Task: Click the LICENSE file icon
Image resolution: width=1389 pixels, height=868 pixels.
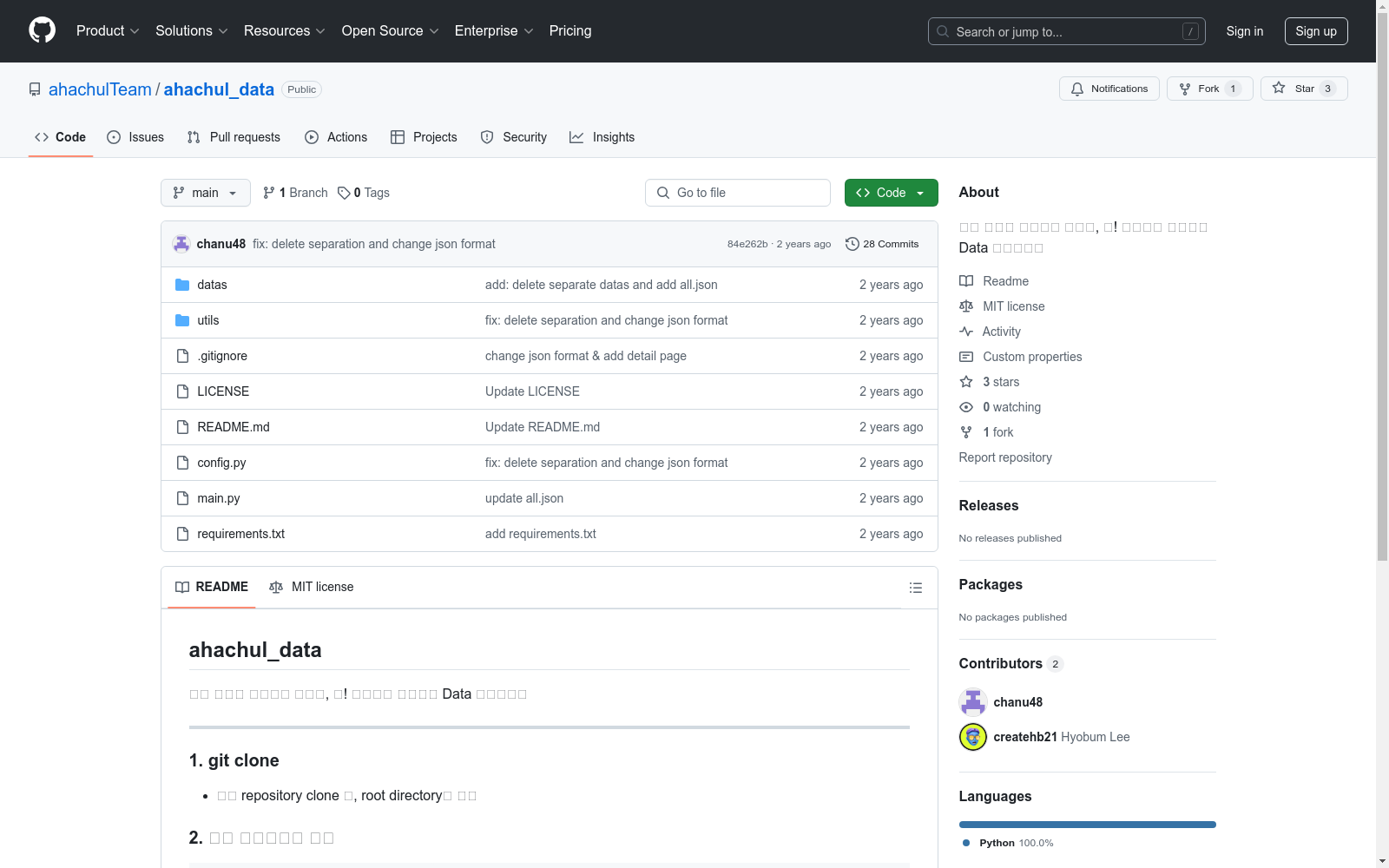Action: pos(182,391)
